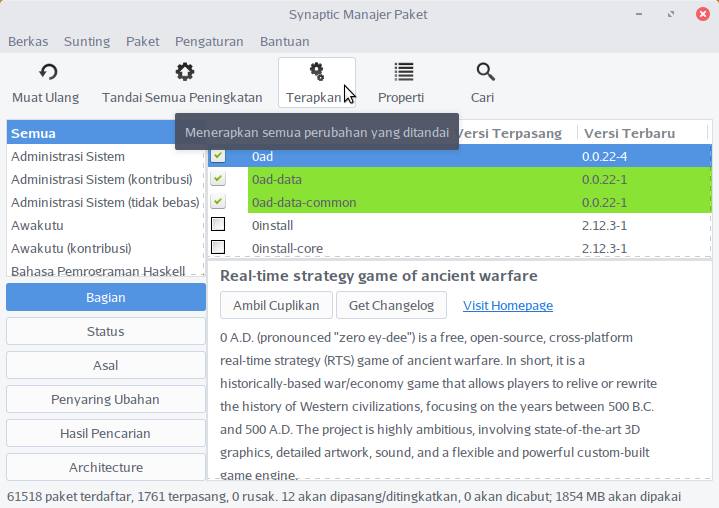719x508 pixels.
Task: Toggle the 0ad package checkbox
Action: pyautogui.click(x=218, y=156)
